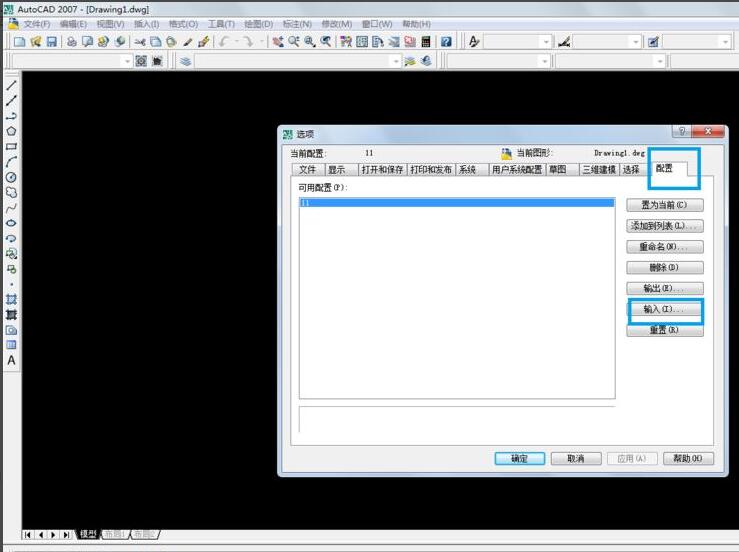Select the Spline tool
The height and width of the screenshot is (552, 739).
click(x=11, y=208)
